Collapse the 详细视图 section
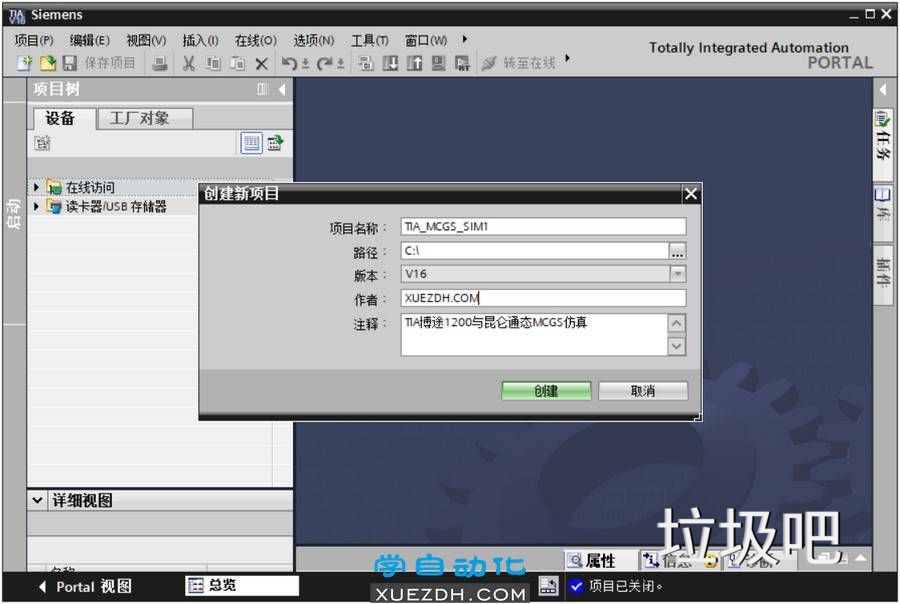 tap(38, 500)
